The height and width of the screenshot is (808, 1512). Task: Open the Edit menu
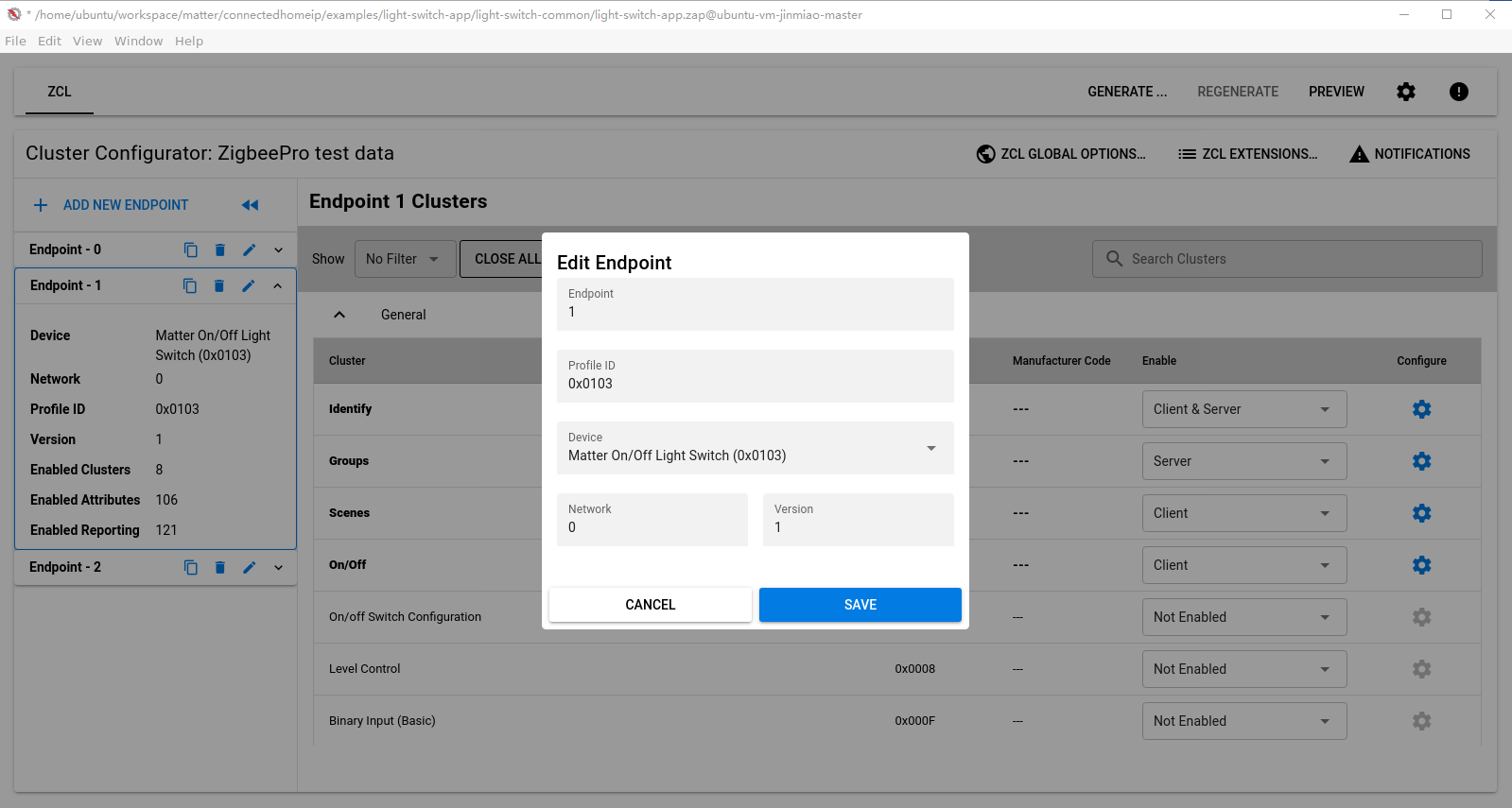[x=49, y=41]
